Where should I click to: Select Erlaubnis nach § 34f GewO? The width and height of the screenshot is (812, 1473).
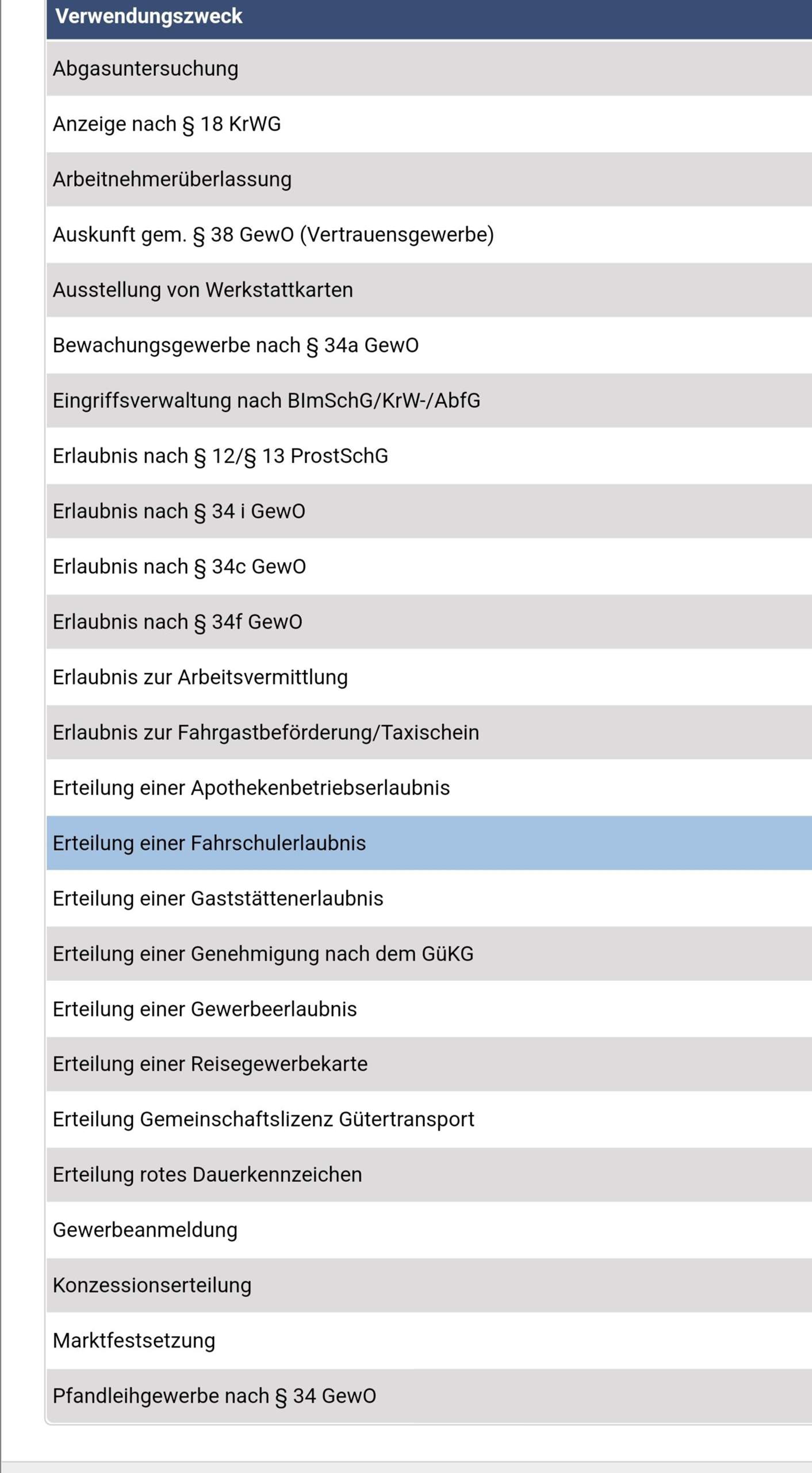coord(177,622)
